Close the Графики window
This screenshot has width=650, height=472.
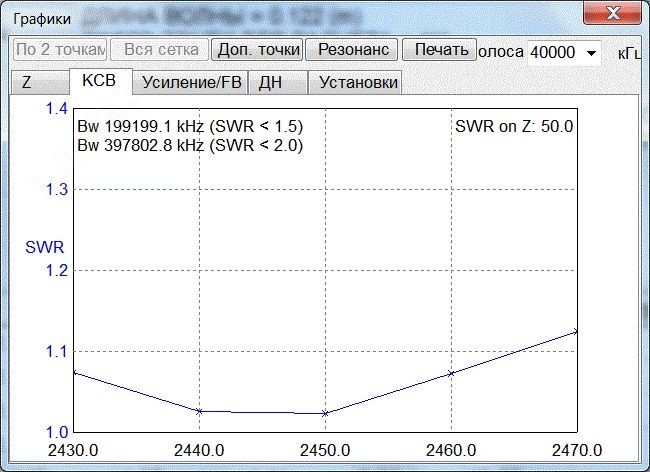(x=612, y=13)
